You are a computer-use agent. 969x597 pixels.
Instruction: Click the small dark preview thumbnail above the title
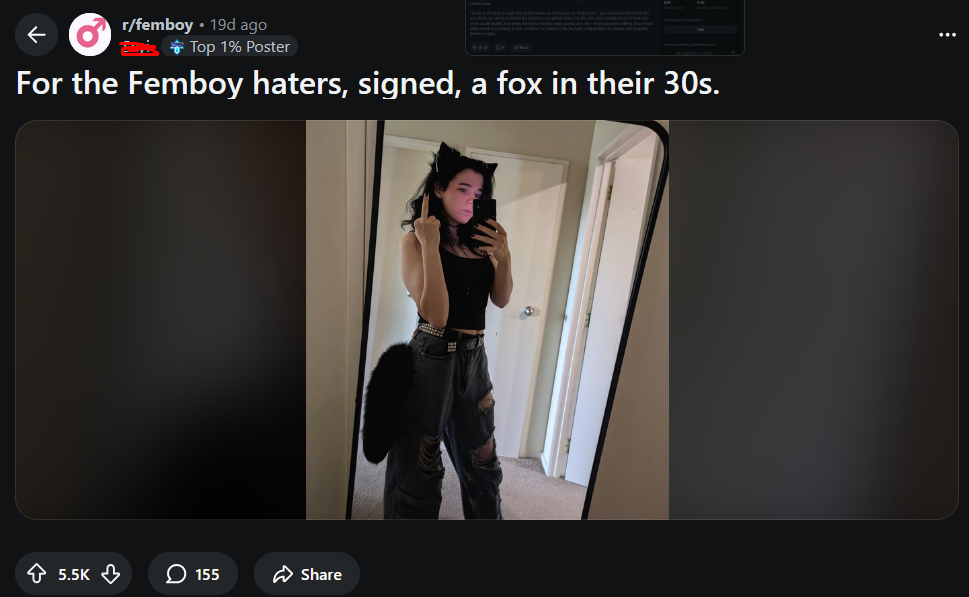point(604,27)
